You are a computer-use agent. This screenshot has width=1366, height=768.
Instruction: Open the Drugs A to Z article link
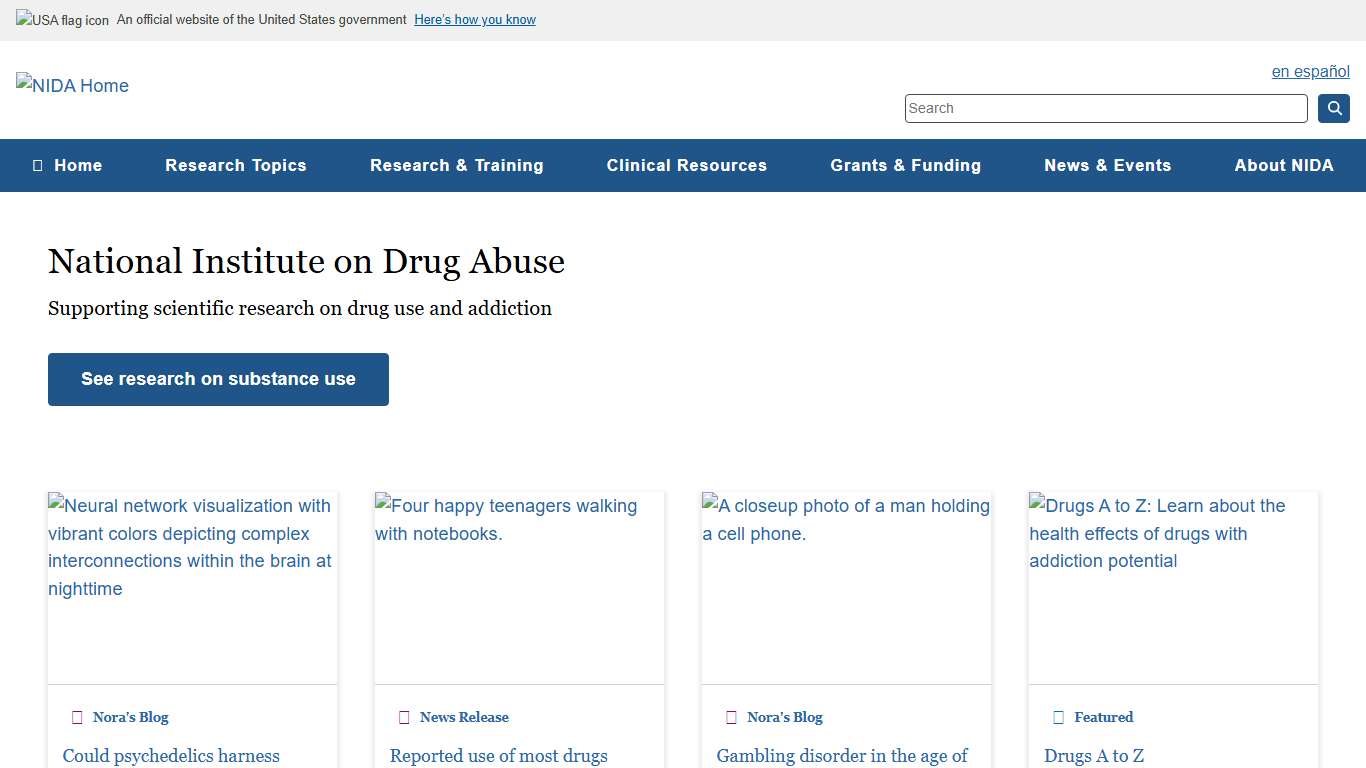[x=1095, y=756]
